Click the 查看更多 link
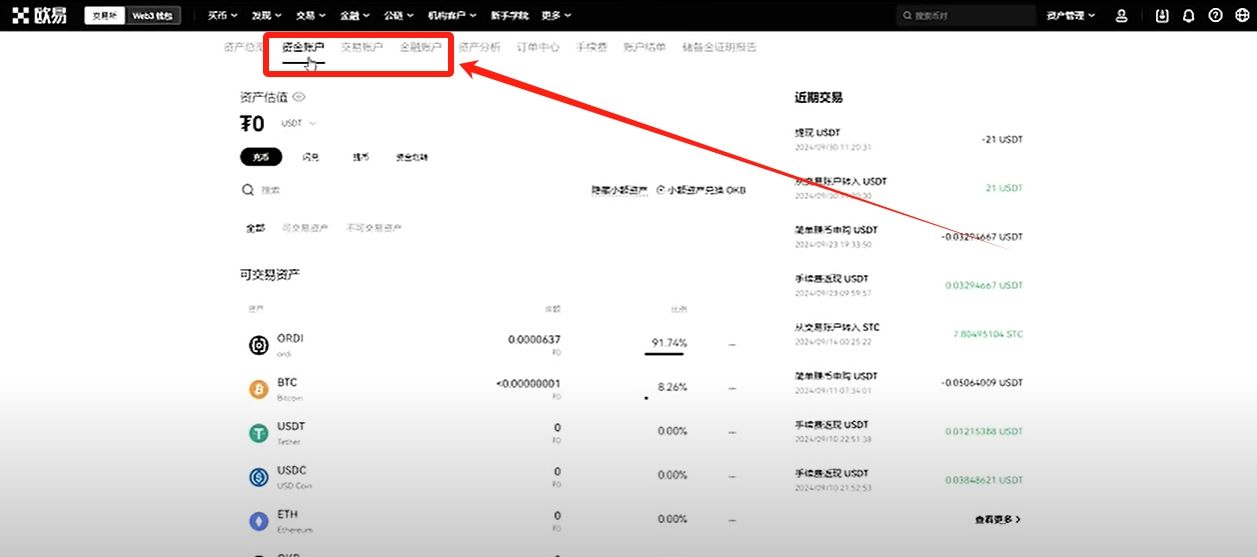The image size is (1257, 557). point(997,520)
